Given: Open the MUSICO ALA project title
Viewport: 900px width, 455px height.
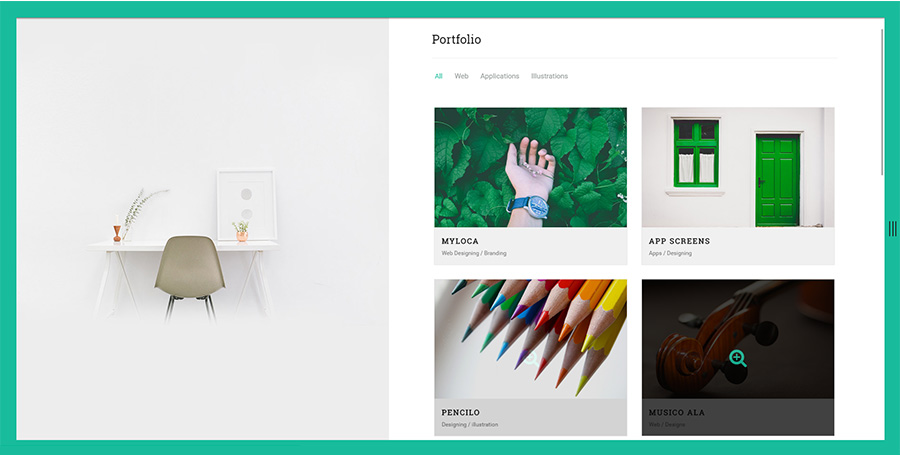Looking at the screenshot, I should click(677, 413).
